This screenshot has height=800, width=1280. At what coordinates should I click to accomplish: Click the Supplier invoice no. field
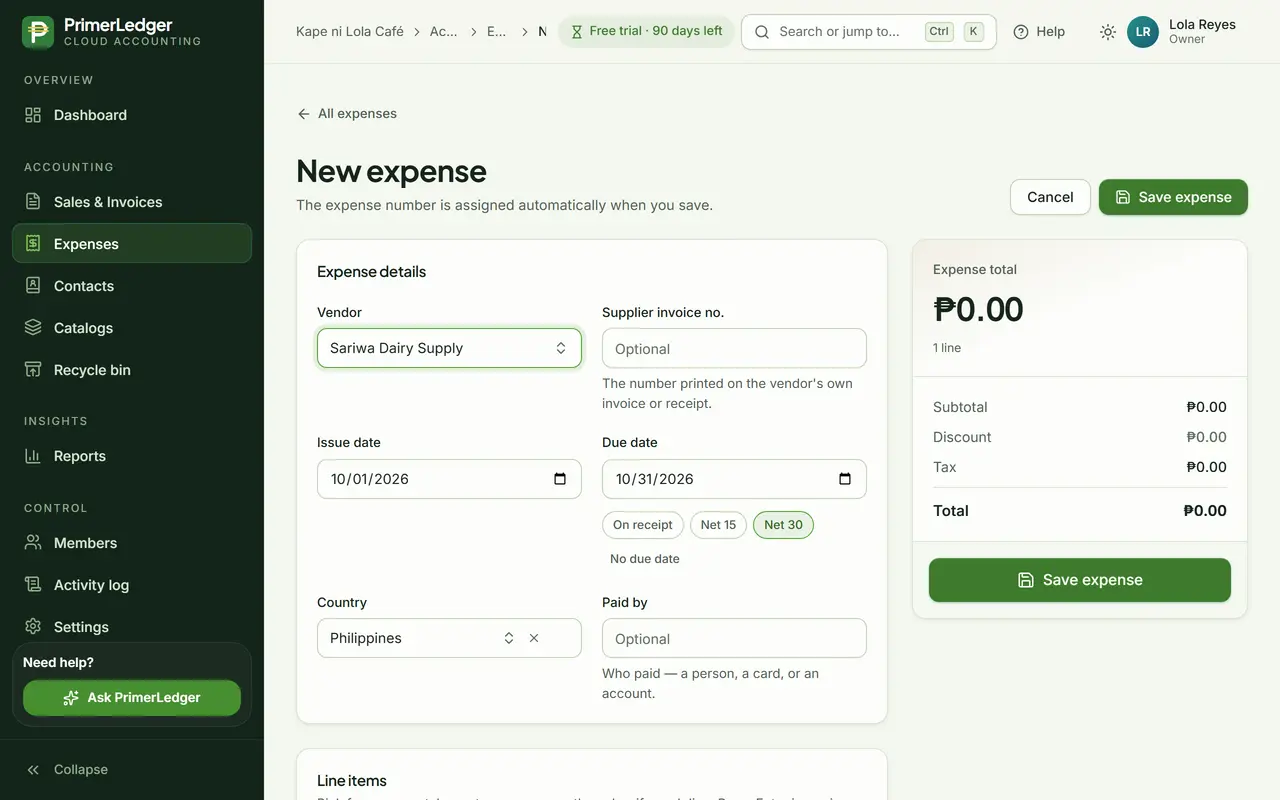tap(734, 348)
